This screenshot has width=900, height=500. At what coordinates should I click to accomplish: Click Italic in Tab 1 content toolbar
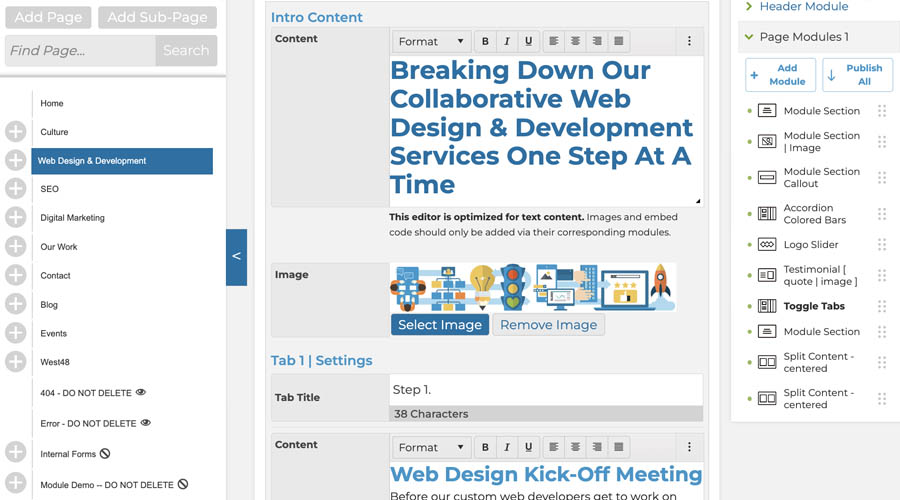507,447
